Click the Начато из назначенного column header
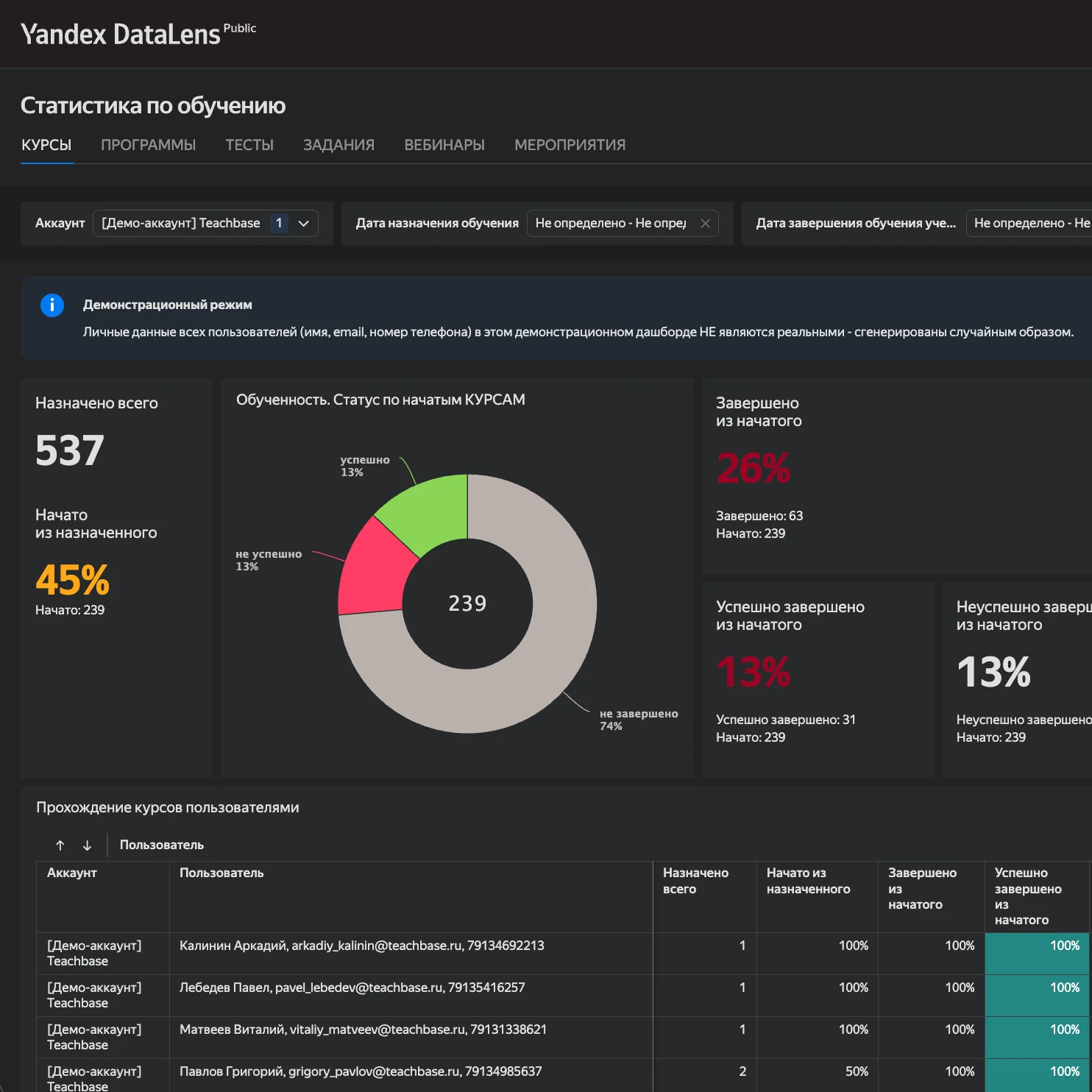This screenshot has width=1092, height=1092. [x=818, y=897]
